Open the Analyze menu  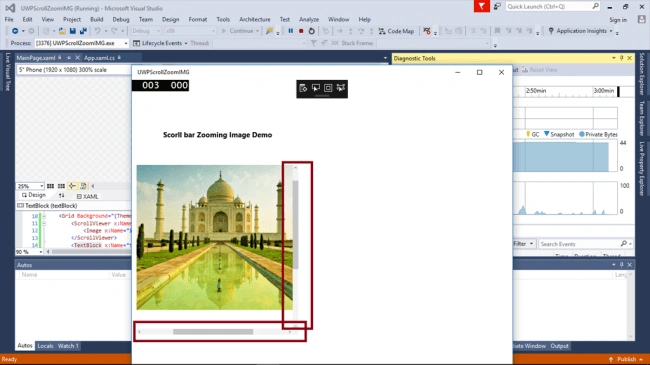(309, 19)
